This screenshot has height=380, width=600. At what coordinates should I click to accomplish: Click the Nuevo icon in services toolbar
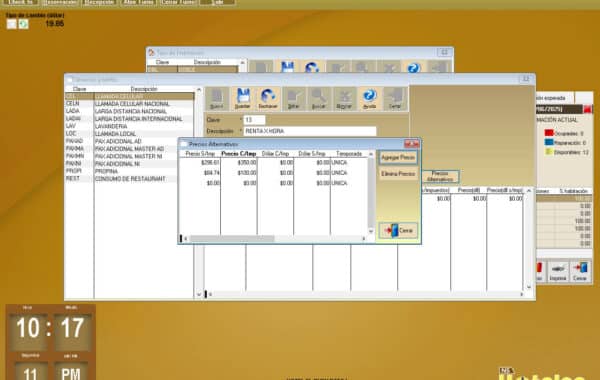tap(217, 99)
